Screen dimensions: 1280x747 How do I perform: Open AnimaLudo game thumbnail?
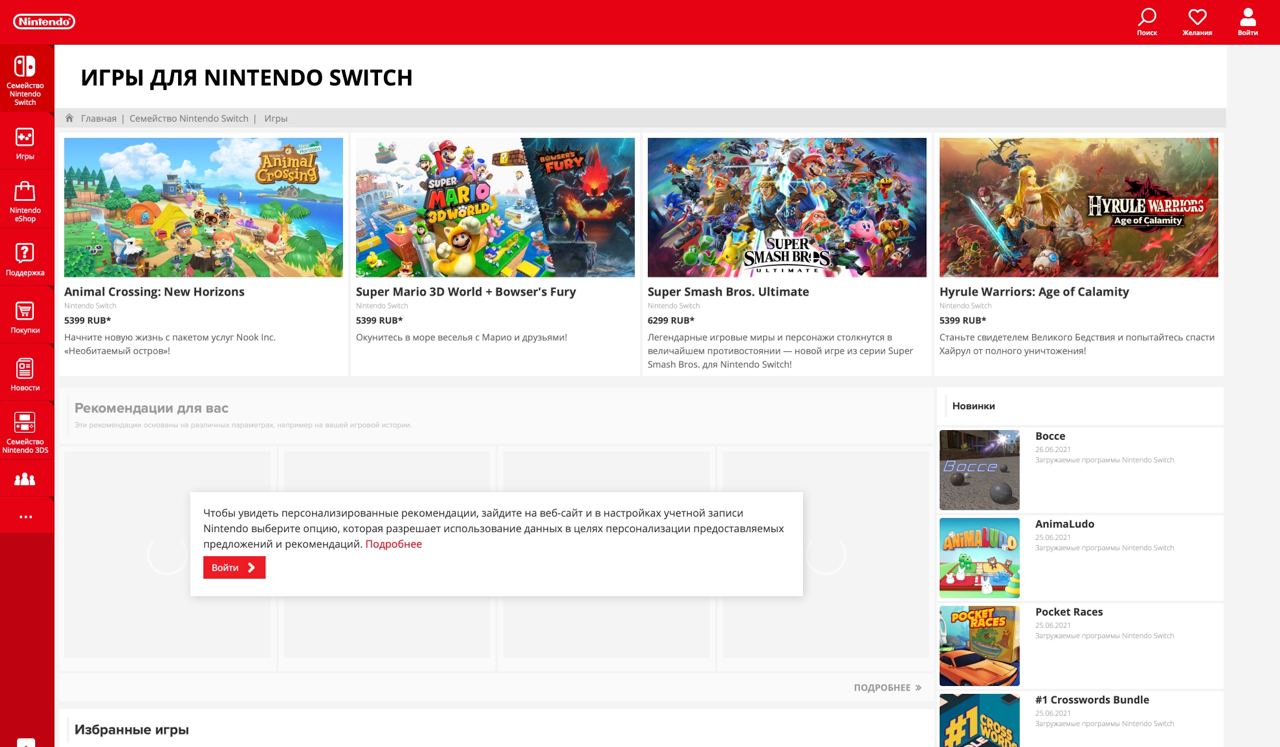(x=979, y=558)
